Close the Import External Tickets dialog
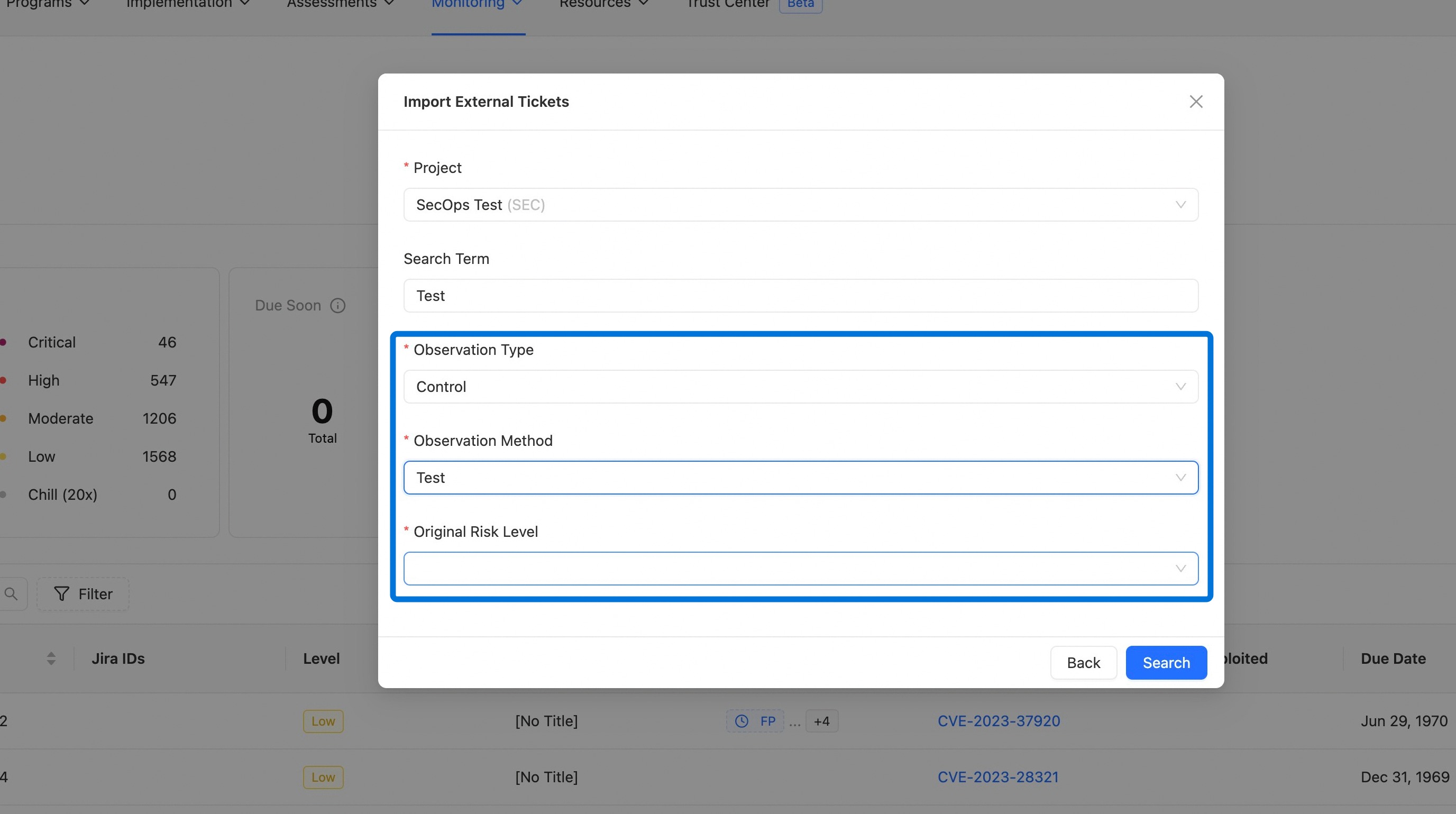1456x814 pixels. 1195,102
